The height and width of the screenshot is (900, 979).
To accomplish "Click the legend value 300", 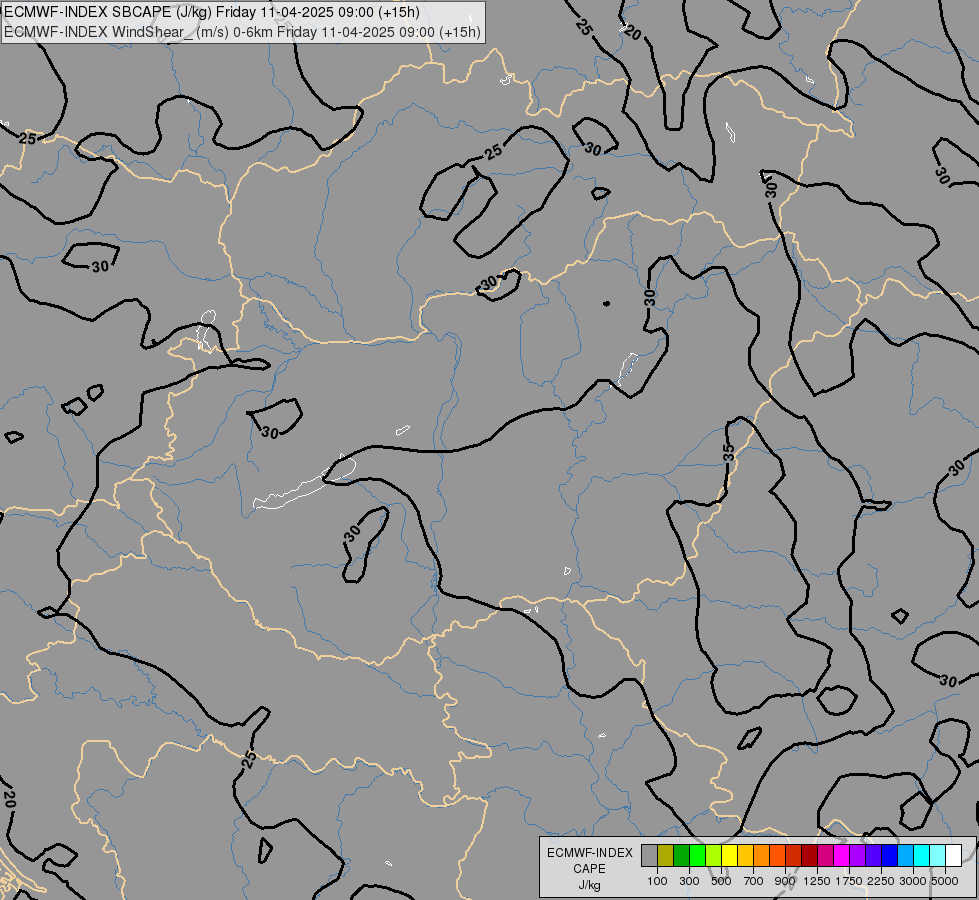I will [x=689, y=881].
